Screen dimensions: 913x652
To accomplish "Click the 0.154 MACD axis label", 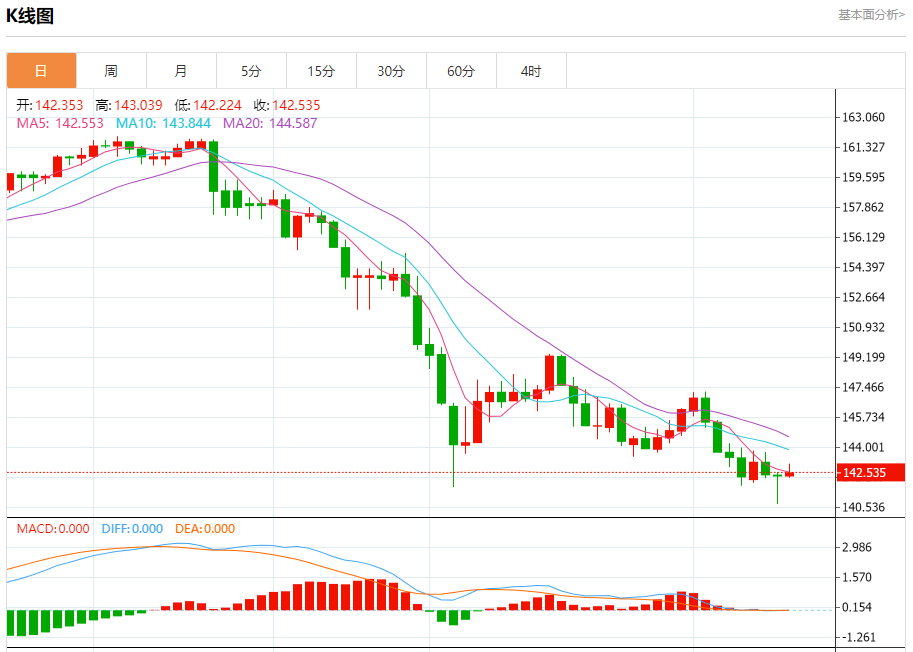I will pos(857,607).
